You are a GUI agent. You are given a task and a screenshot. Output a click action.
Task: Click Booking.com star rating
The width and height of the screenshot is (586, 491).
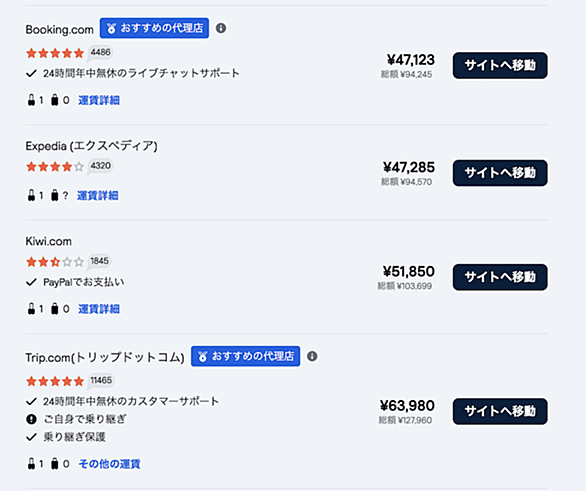(x=55, y=53)
